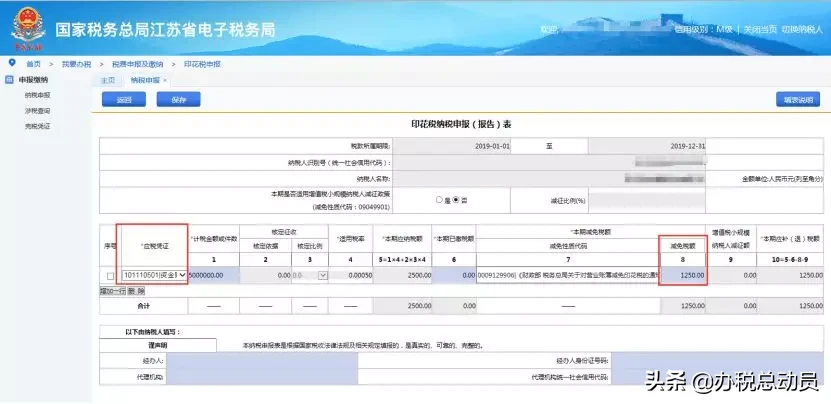The height and width of the screenshot is (404, 831).
Task: Click the 计税金额 field showing 5000000.00
Action: click(x=214, y=275)
